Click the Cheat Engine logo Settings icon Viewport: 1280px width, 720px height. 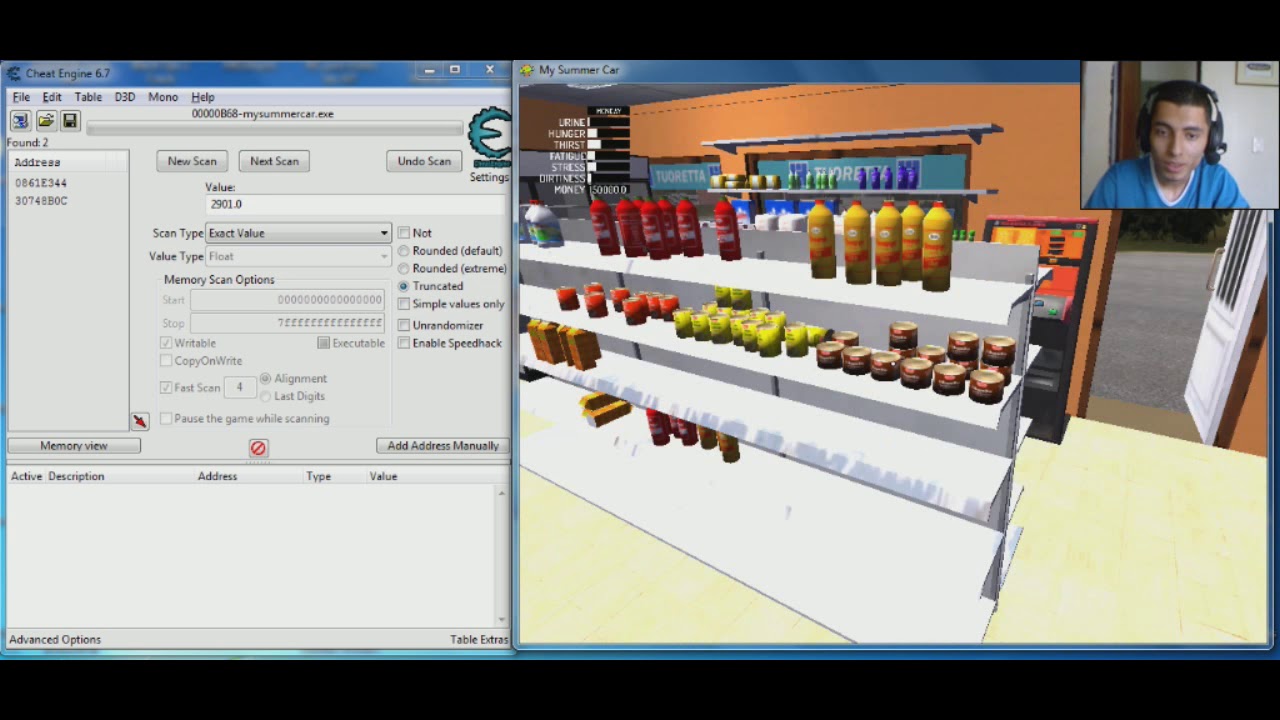tap(490, 137)
